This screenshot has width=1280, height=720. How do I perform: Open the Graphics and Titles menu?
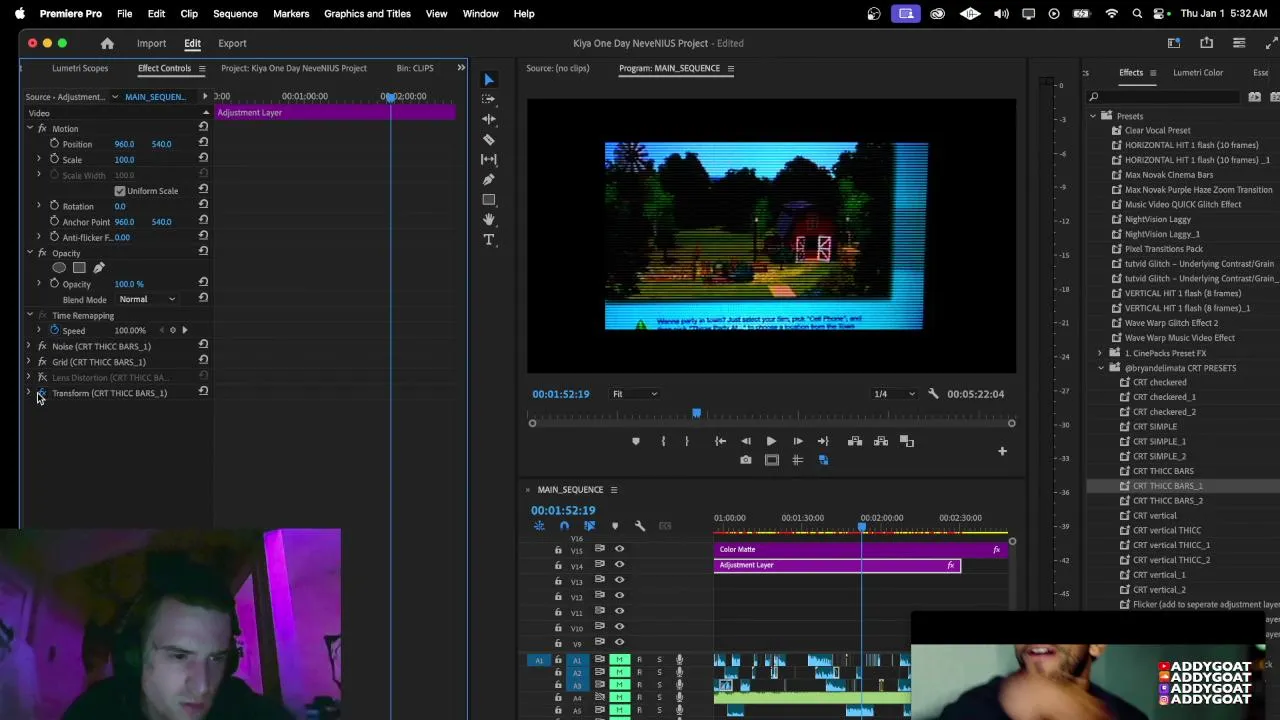[x=367, y=13]
